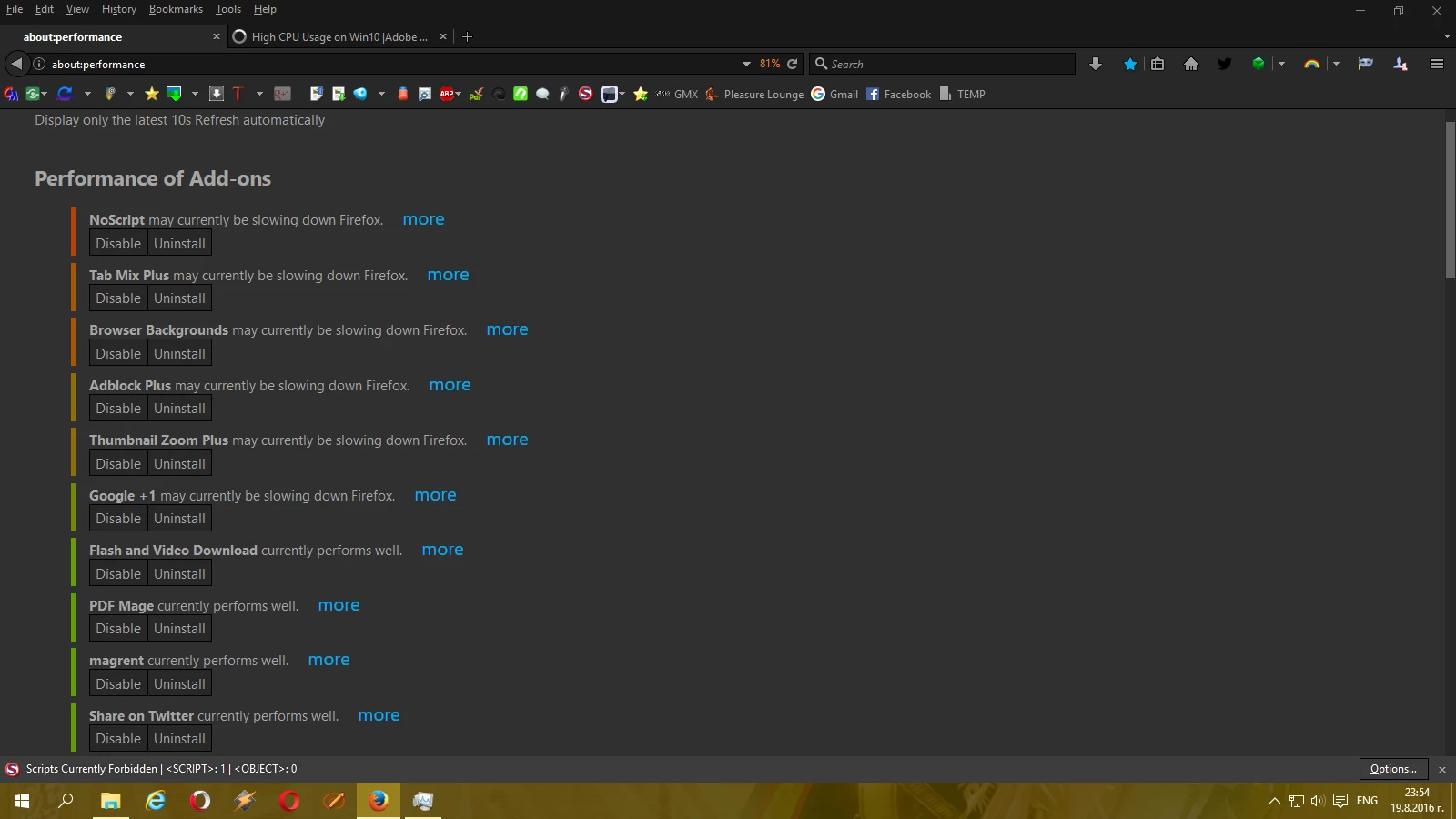This screenshot has height=819, width=1456.
Task: Click the rainbow toolbar icon
Action: tap(1311, 64)
